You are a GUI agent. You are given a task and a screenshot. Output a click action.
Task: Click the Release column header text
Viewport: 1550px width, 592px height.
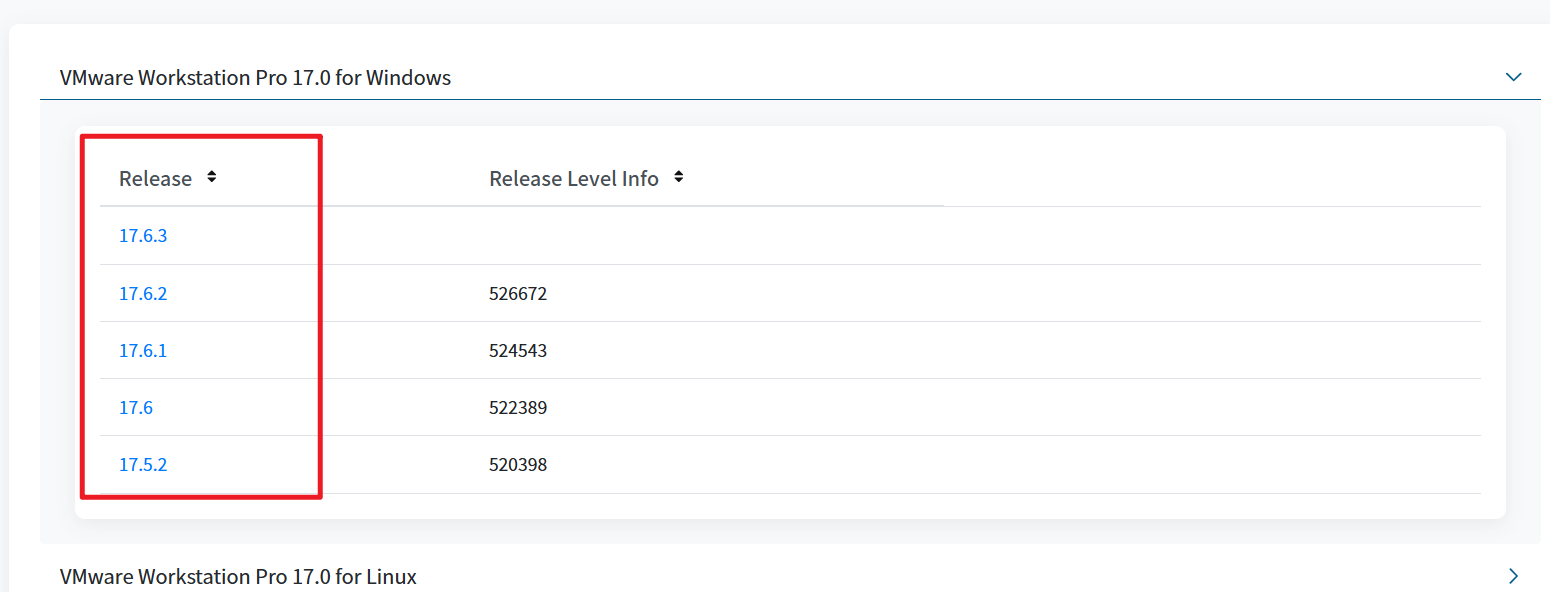pos(155,178)
